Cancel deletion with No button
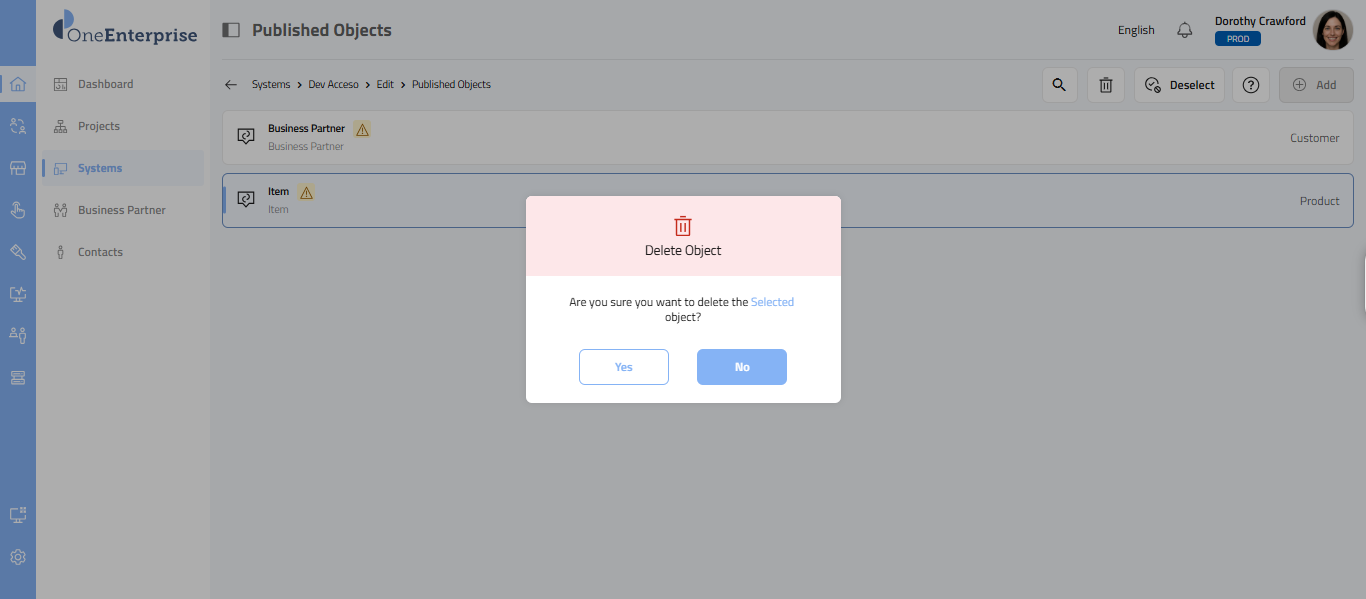Image resolution: width=1366 pixels, height=599 pixels. pyautogui.click(x=741, y=367)
